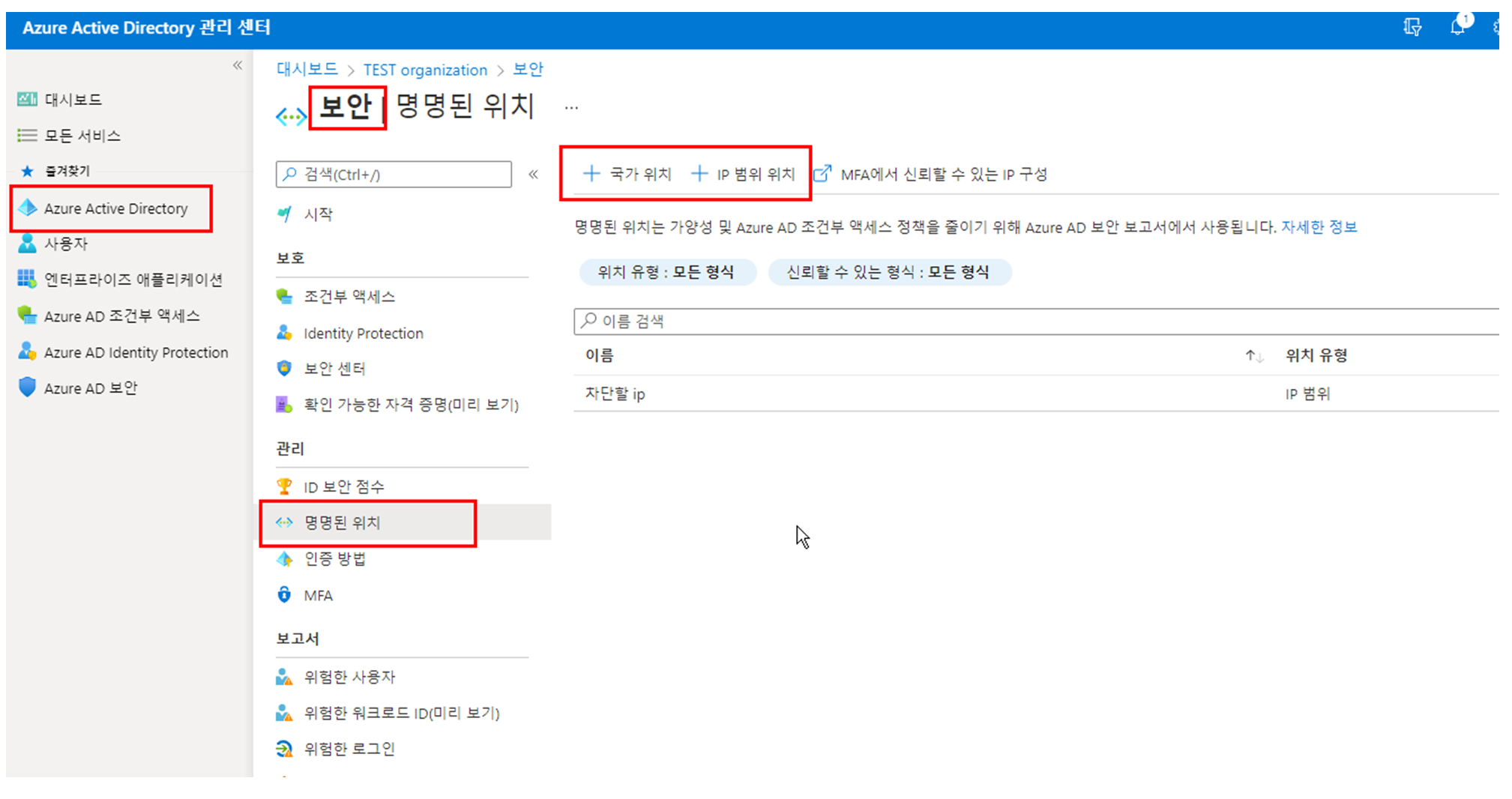
Task: Click the 즐겨찾기 star icon
Action: tap(28, 171)
